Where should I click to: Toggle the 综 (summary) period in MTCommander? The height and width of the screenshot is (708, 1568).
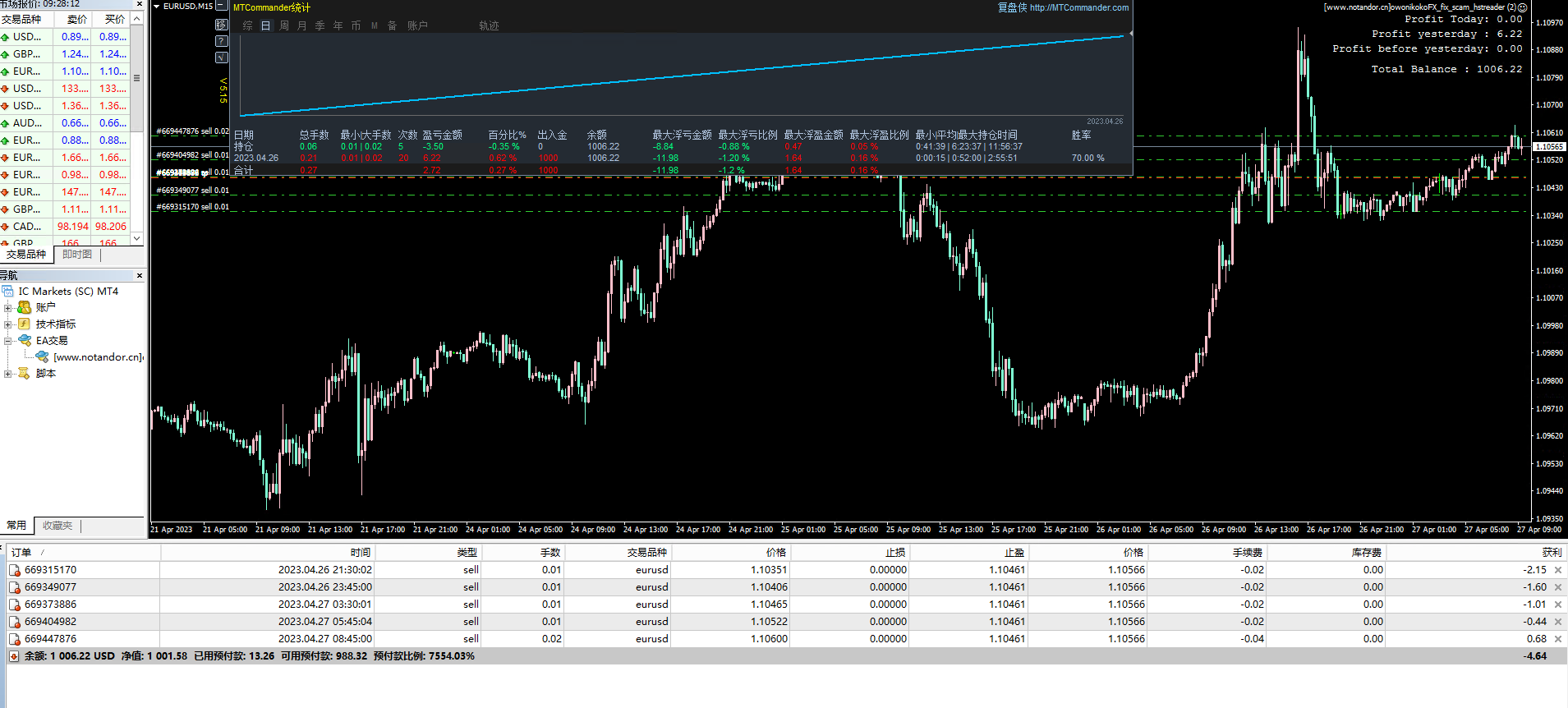click(x=247, y=25)
